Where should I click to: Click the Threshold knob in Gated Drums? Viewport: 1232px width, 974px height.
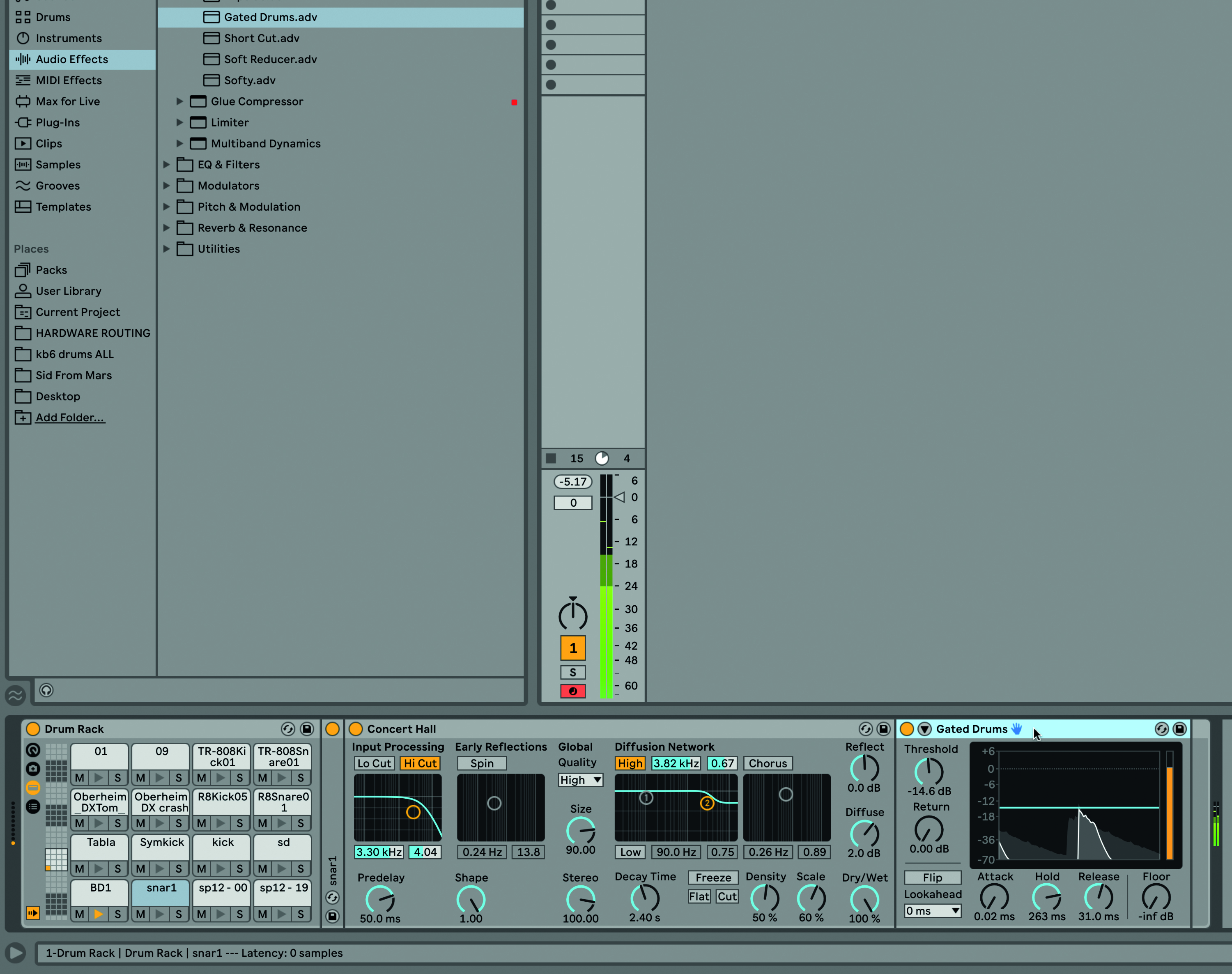pos(929,772)
